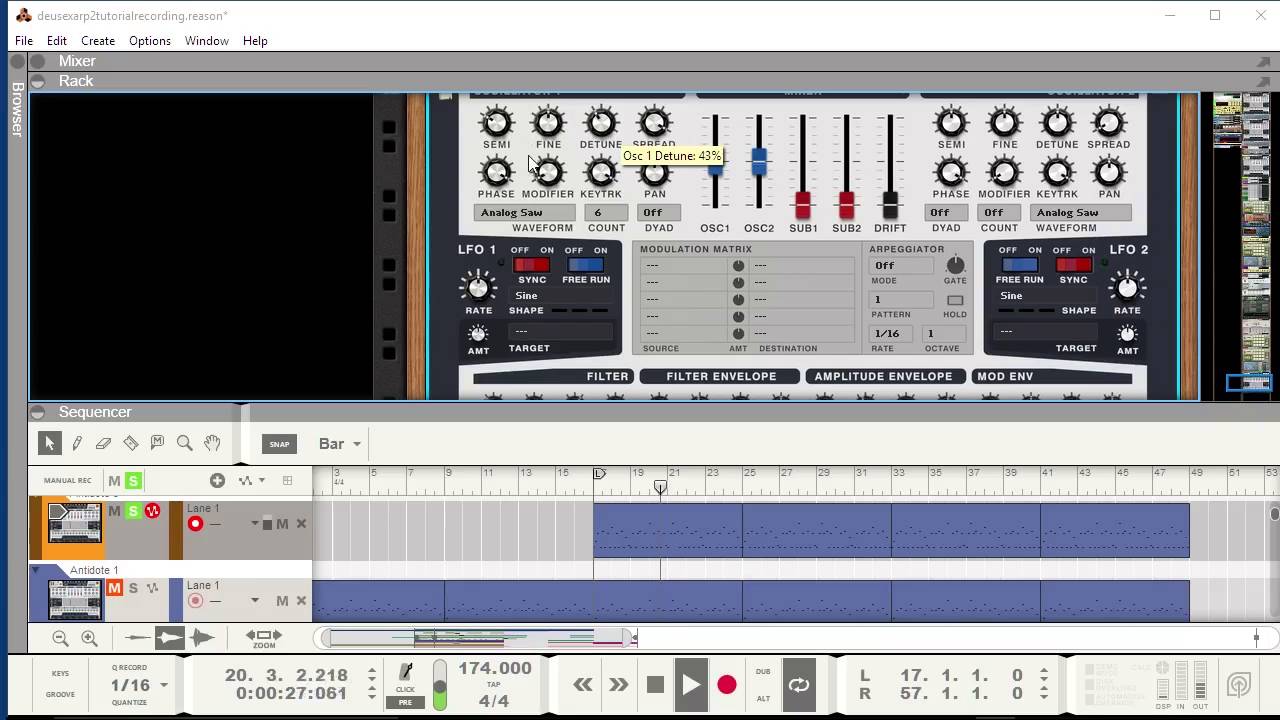Open Oscillator 2 Analog Saw waveform selector
Screen dimensions: 1280x720
click(x=1082, y=212)
